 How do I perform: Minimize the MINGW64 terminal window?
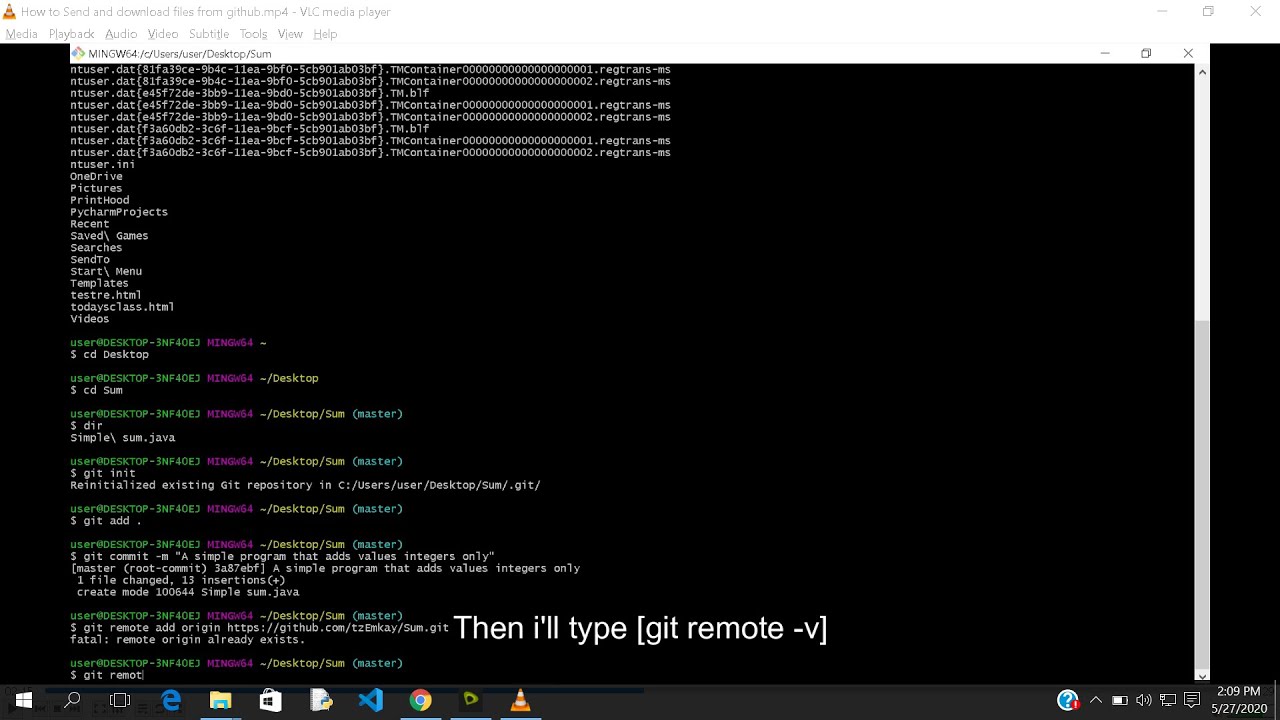click(1105, 53)
